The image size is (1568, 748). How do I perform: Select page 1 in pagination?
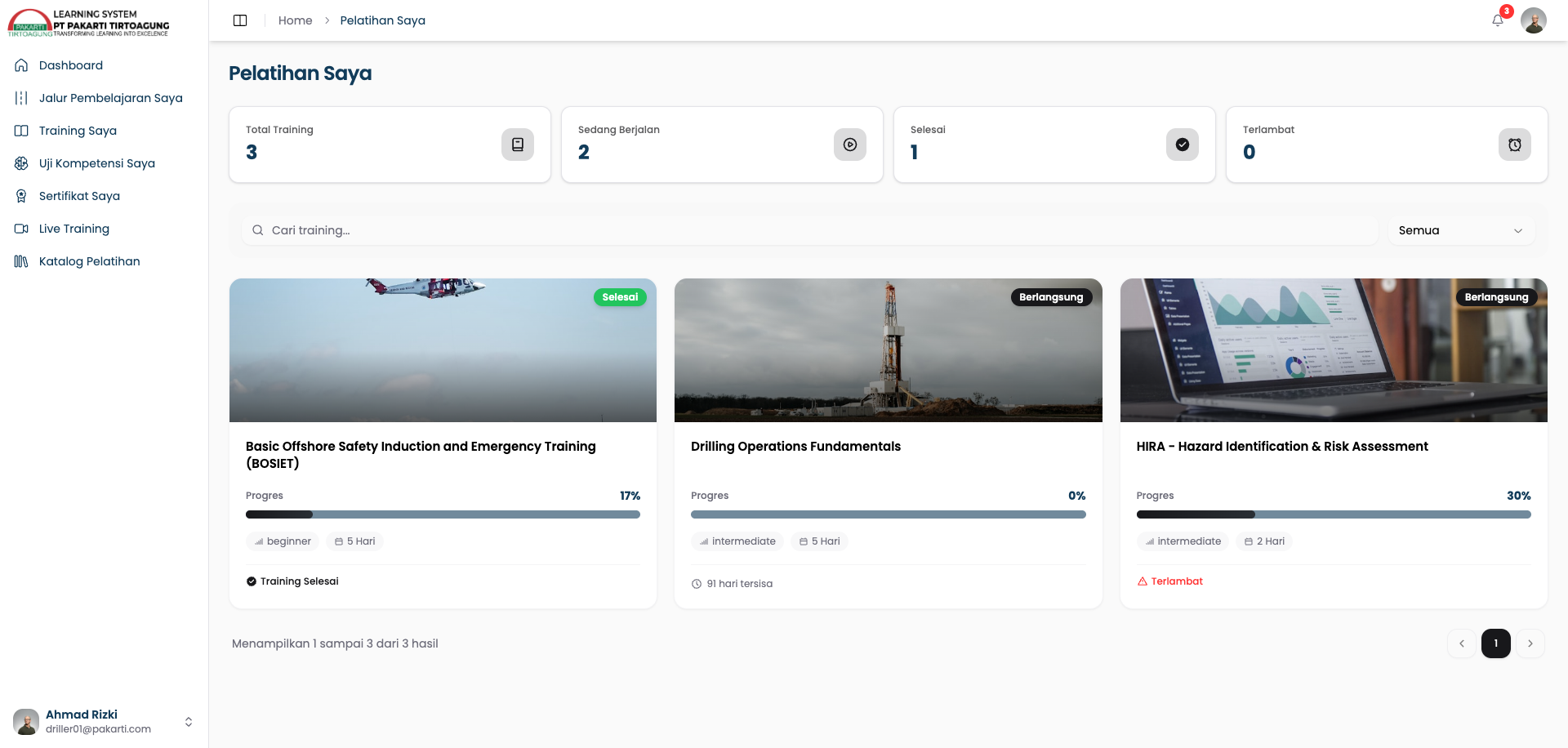click(1495, 643)
